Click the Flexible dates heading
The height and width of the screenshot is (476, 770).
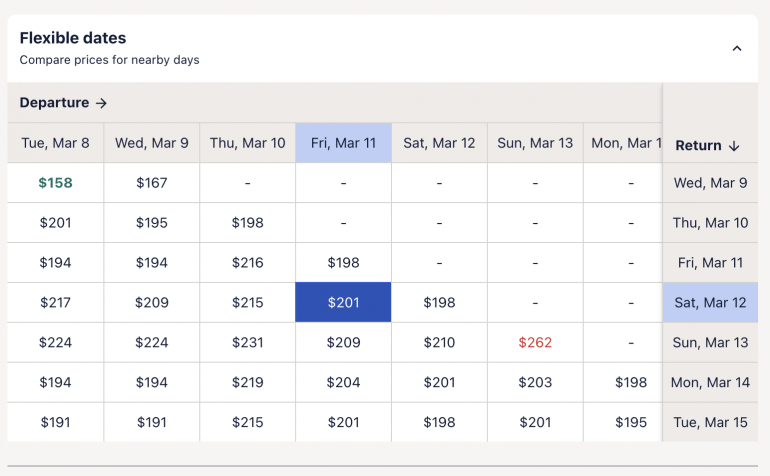pos(73,38)
